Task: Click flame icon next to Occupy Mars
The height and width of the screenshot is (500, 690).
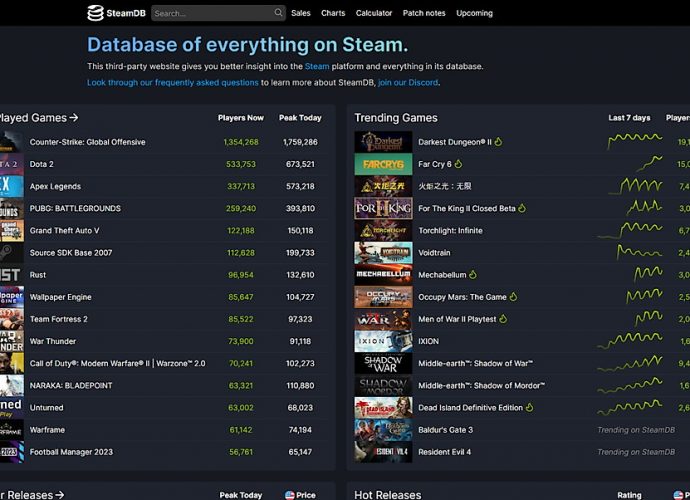Action: pos(513,297)
